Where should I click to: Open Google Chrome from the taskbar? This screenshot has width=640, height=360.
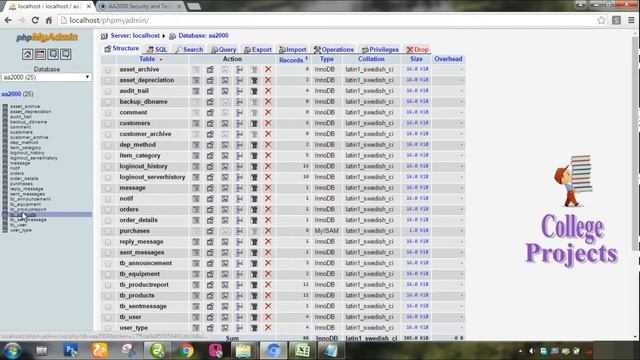tap(187, 350)
